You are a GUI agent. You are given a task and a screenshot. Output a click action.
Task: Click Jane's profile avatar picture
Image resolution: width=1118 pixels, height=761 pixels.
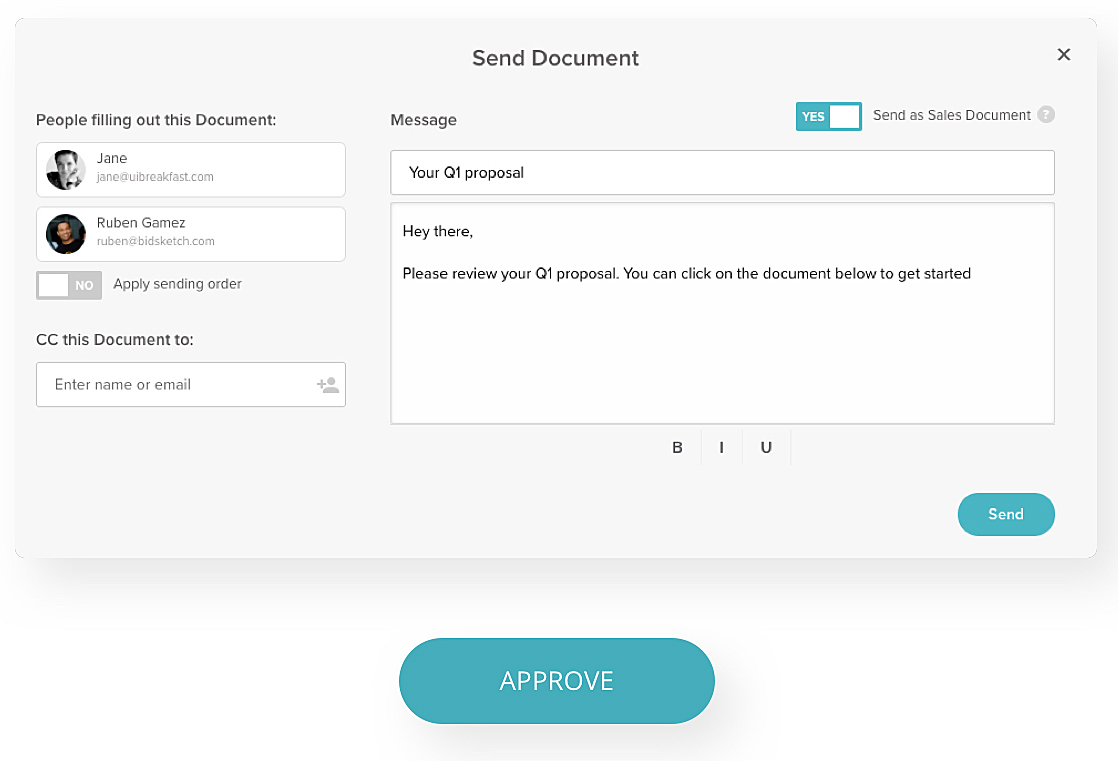(x=65, y=169)
